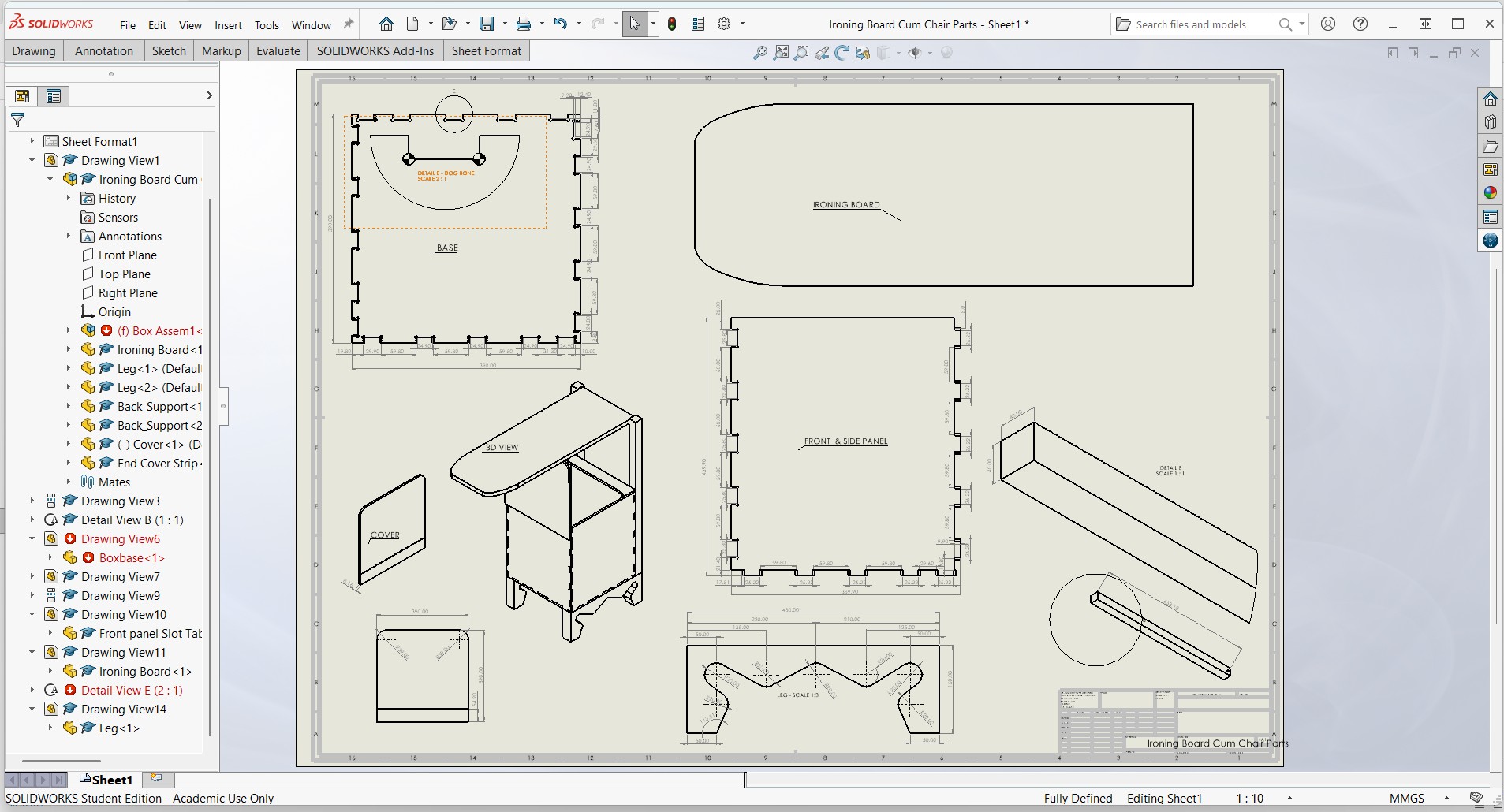This screenshot has height=812, width=1504.
Task: Pin the menu bar with the pushpin
Action: coord(349,24)
